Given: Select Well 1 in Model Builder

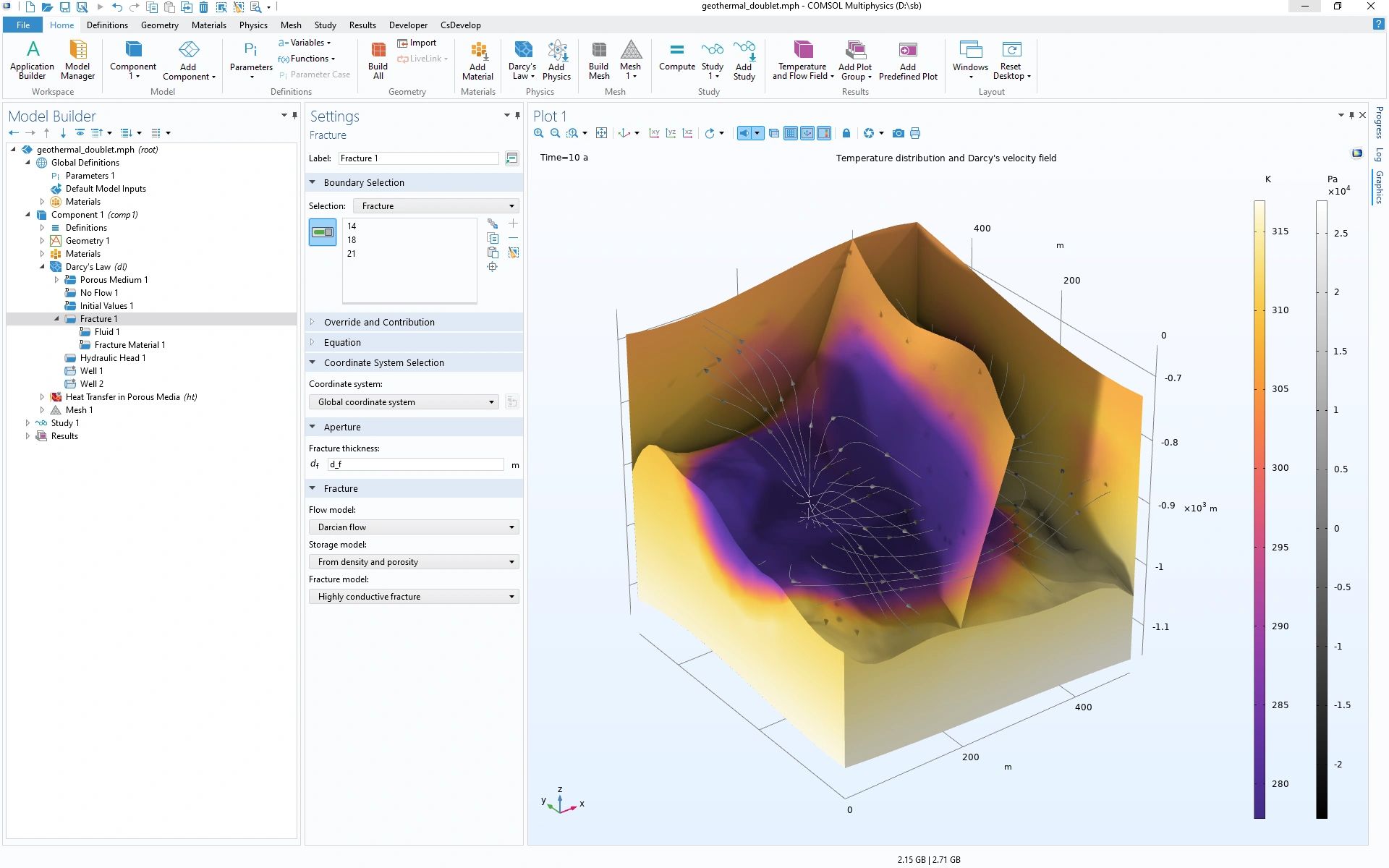Looking at the screenshot, I should [91, 371].
